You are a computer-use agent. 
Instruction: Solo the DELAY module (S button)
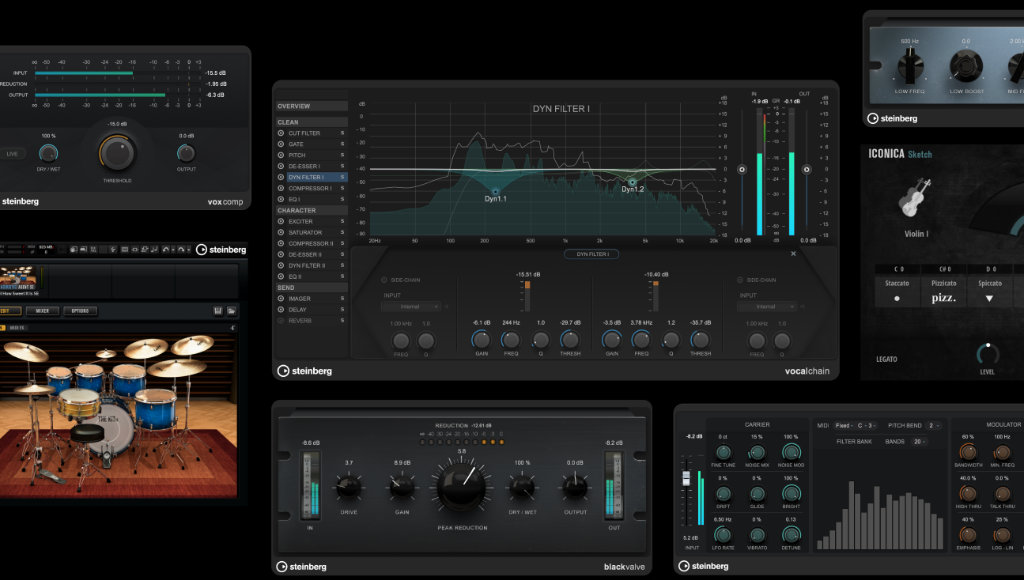[342, 310]
